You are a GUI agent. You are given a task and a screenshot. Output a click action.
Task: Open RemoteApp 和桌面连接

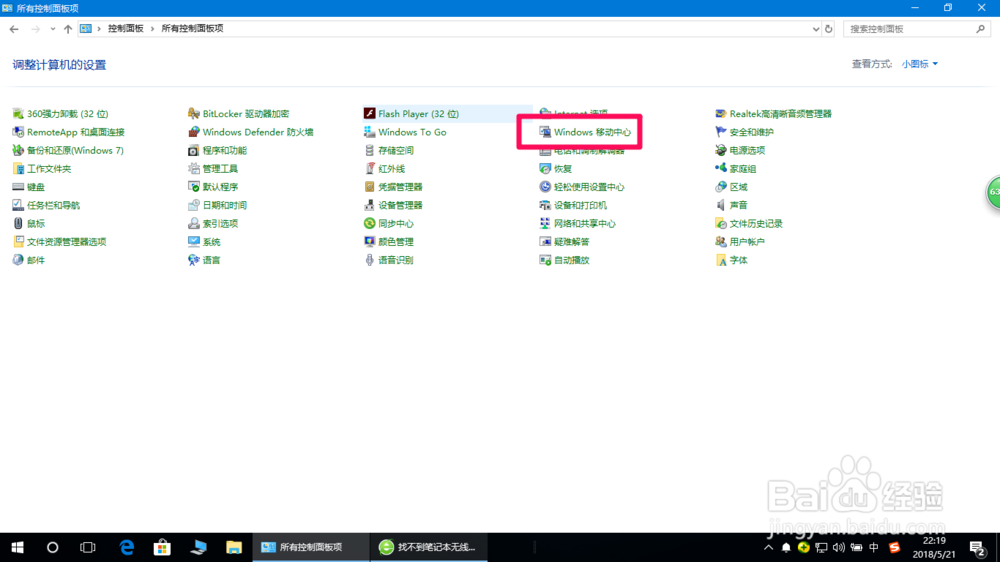(68, 132)
